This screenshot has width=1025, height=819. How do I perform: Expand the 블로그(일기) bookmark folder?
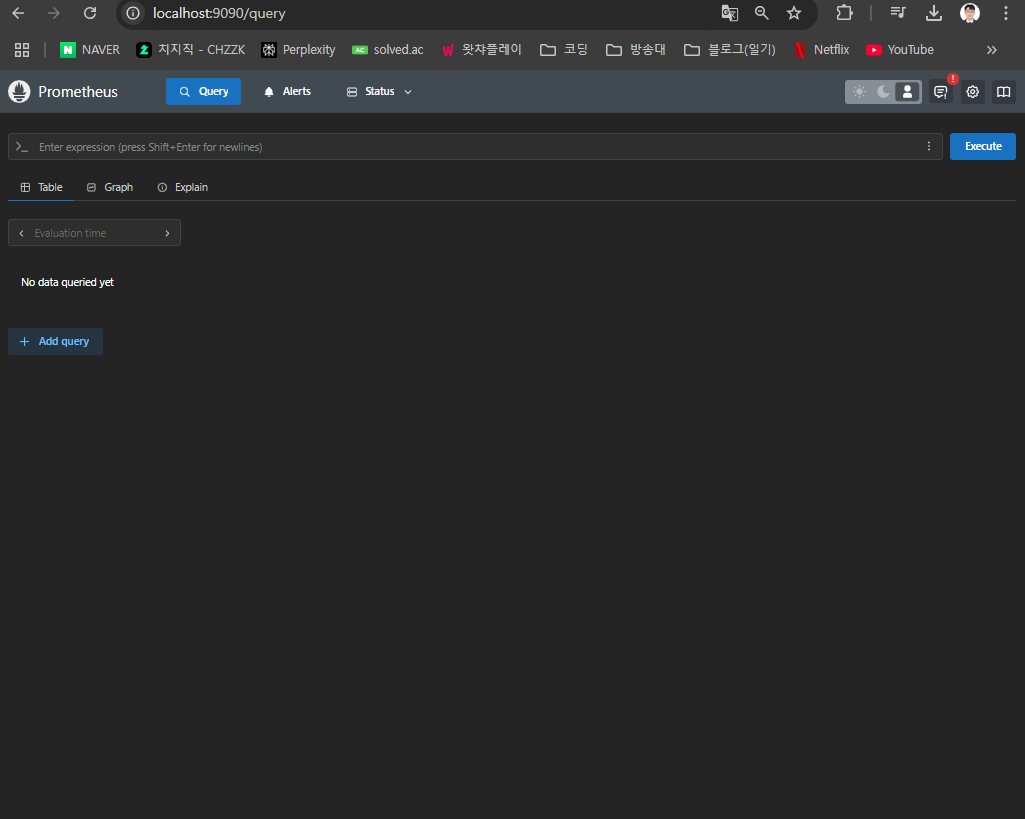point(730,50)
